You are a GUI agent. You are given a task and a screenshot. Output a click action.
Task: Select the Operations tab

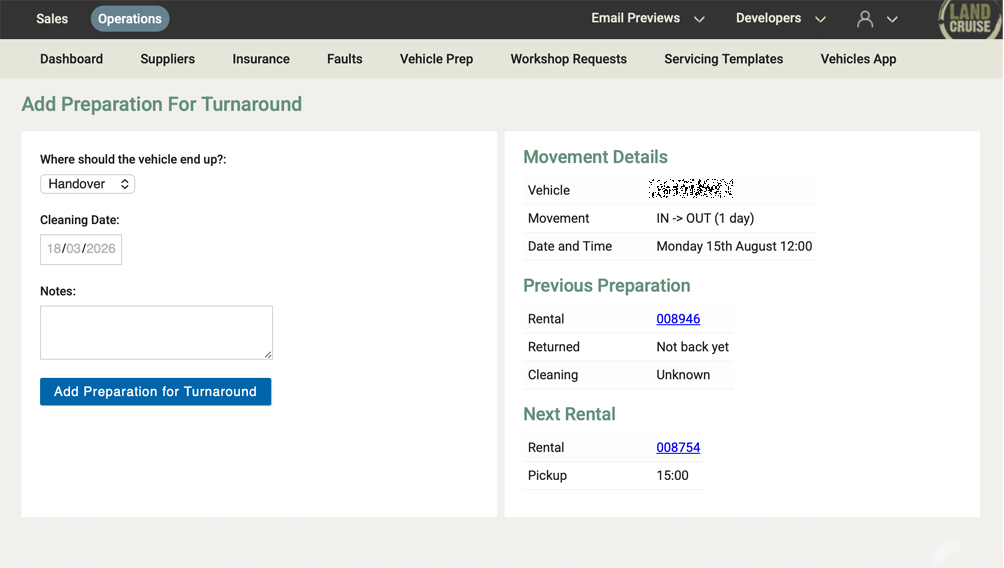(130, 19)
